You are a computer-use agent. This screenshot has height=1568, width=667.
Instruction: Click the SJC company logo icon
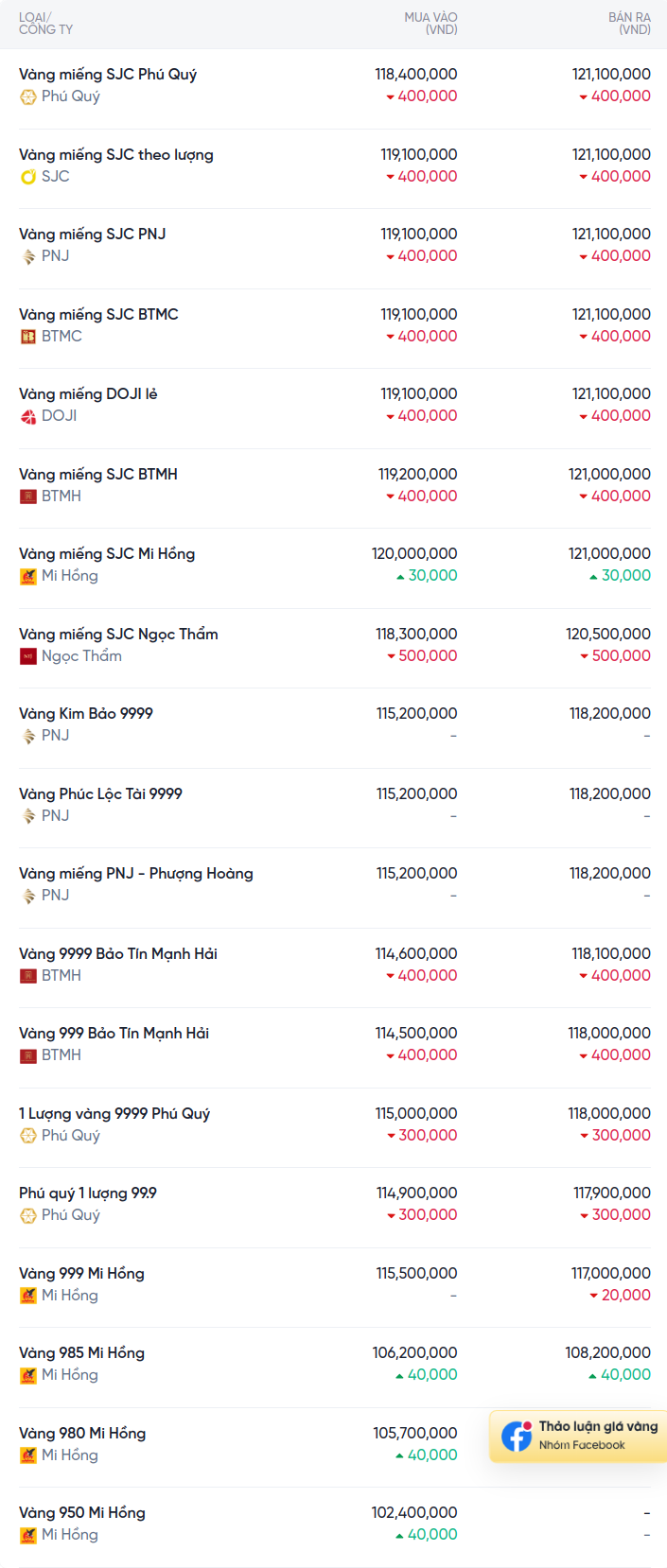(x=28, y=177)
